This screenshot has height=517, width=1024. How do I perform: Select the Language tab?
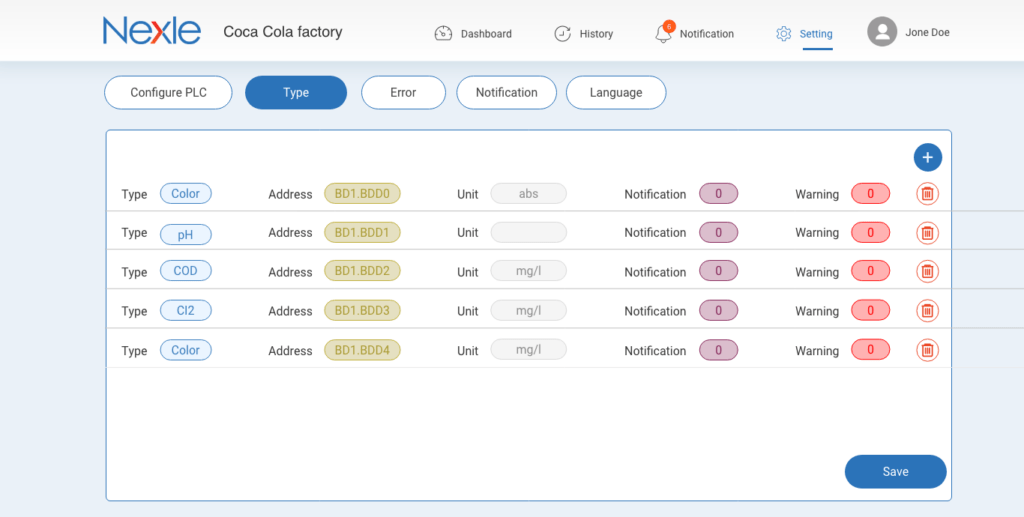(x=615, y=92)
